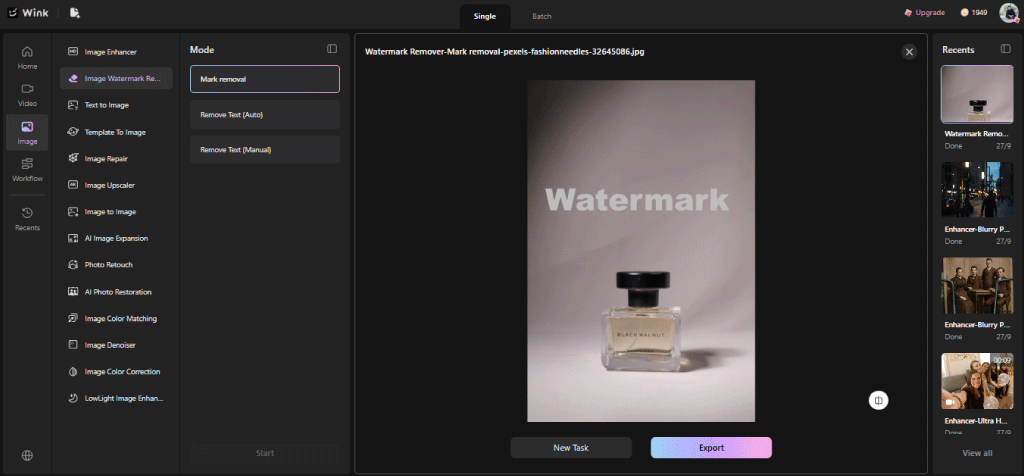Open the old sepia photo thumbnail
This screenshot has width=1024, height=476.
977,285
